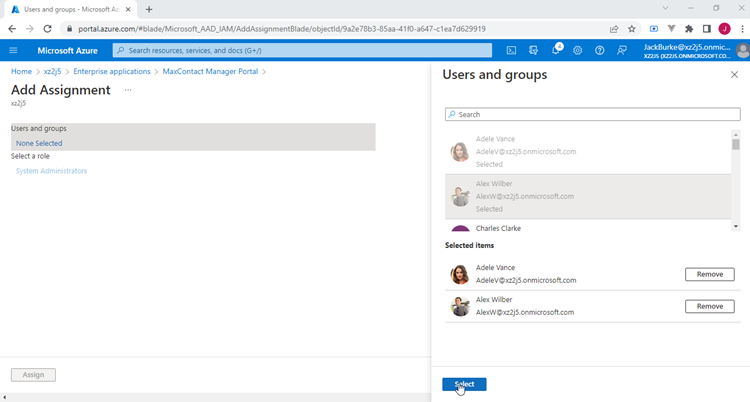Click the Microsoft Azure home title

pyautogui.click(x=67, y=50)
